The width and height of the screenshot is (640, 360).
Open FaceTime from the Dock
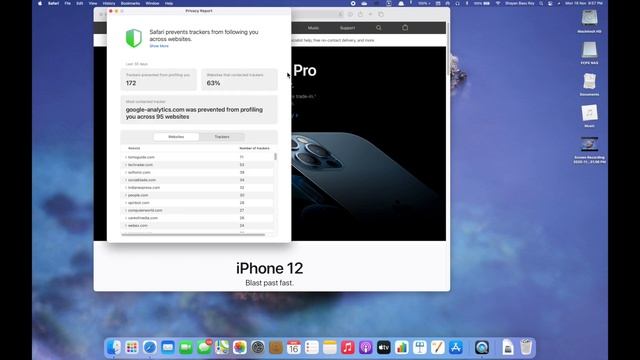tap(186, 347)
